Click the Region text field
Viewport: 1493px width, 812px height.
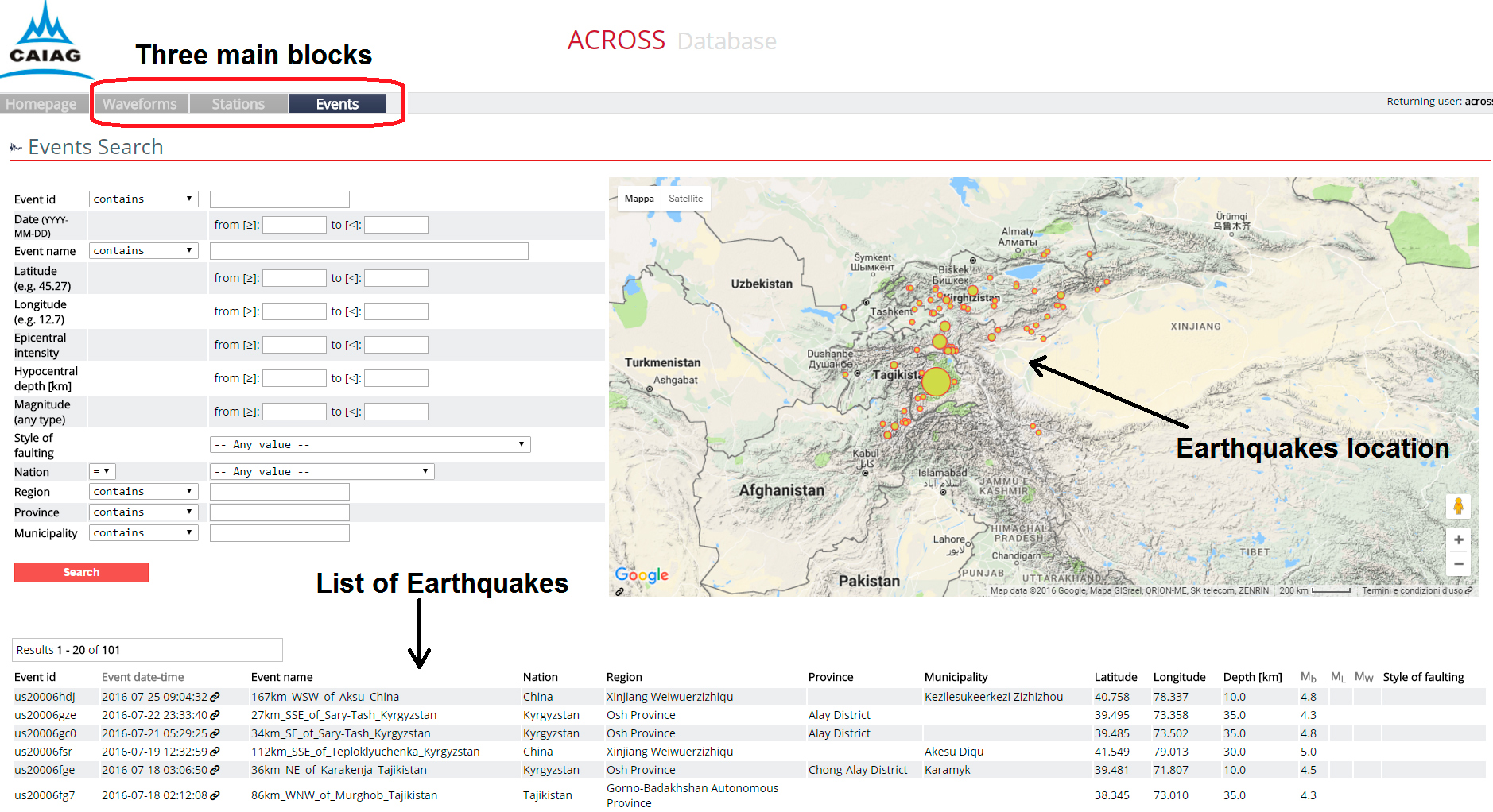point(280,492)
